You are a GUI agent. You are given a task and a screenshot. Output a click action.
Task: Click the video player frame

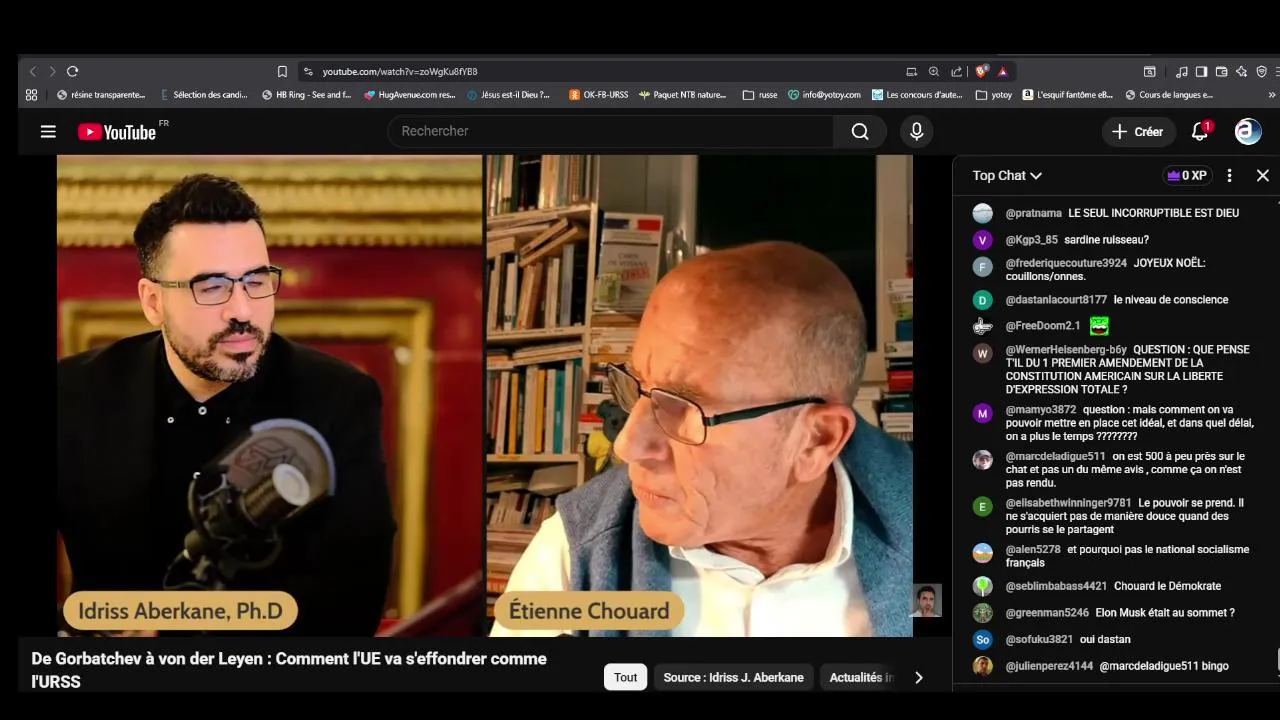[484, 395]
